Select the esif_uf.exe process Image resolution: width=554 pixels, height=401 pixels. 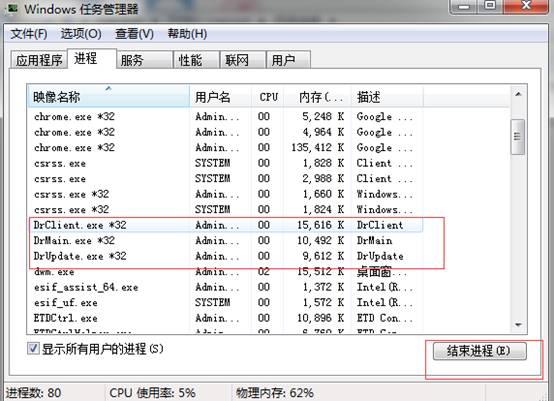(226, 303)
